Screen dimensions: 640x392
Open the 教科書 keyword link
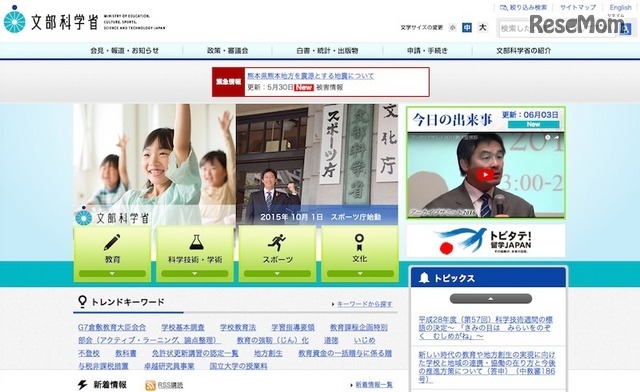point(126,354)
